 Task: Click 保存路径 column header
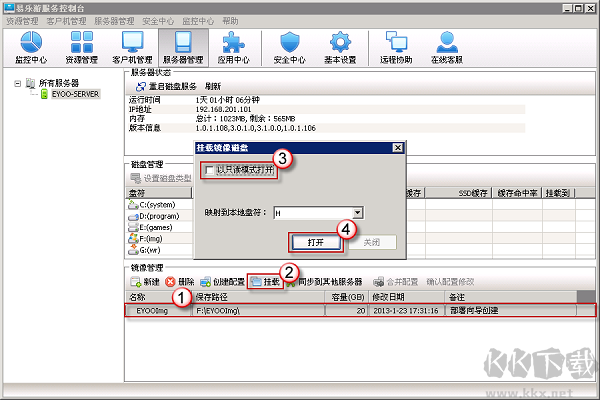point(259,297)
